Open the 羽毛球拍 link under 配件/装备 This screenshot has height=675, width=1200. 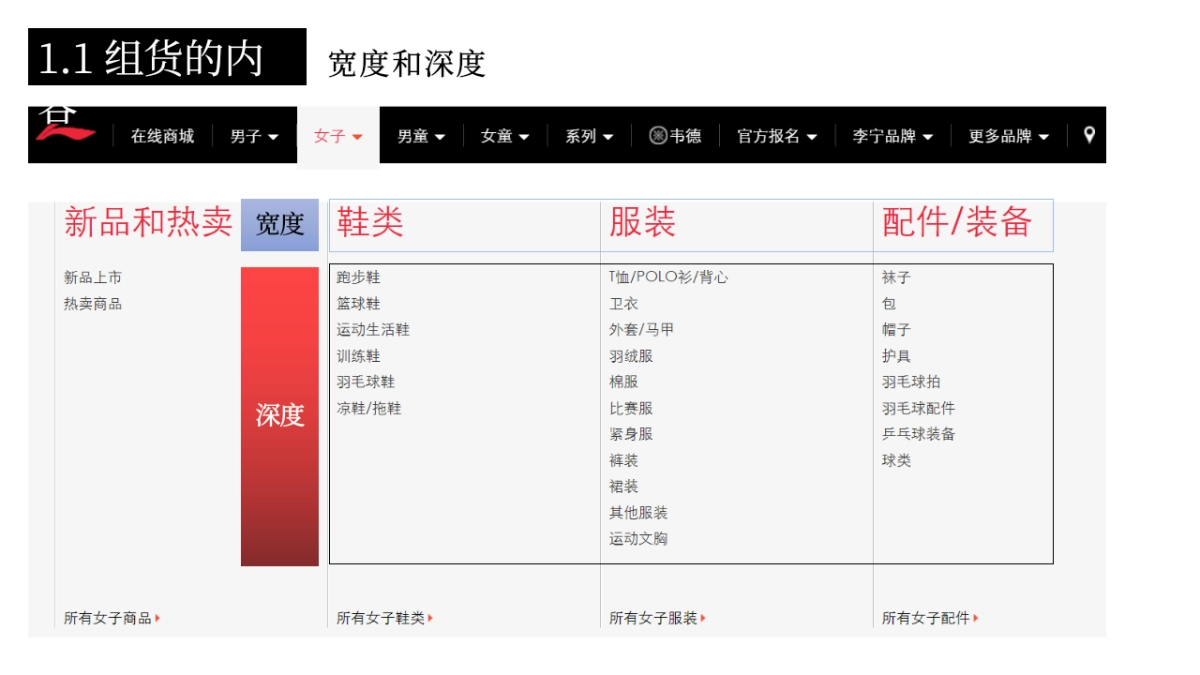click(910, 380)
